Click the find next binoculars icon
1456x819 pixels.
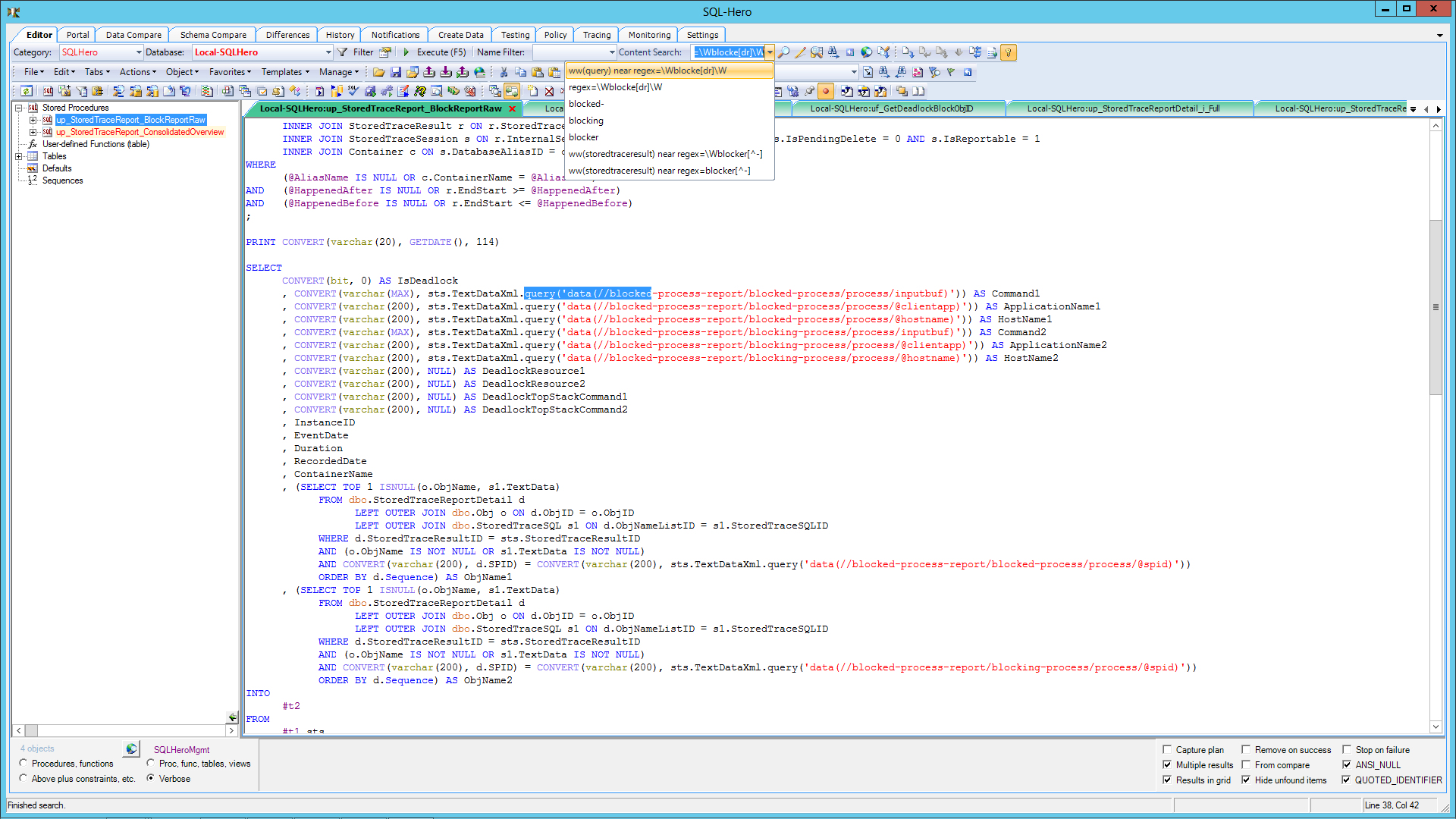pos(884,72)
